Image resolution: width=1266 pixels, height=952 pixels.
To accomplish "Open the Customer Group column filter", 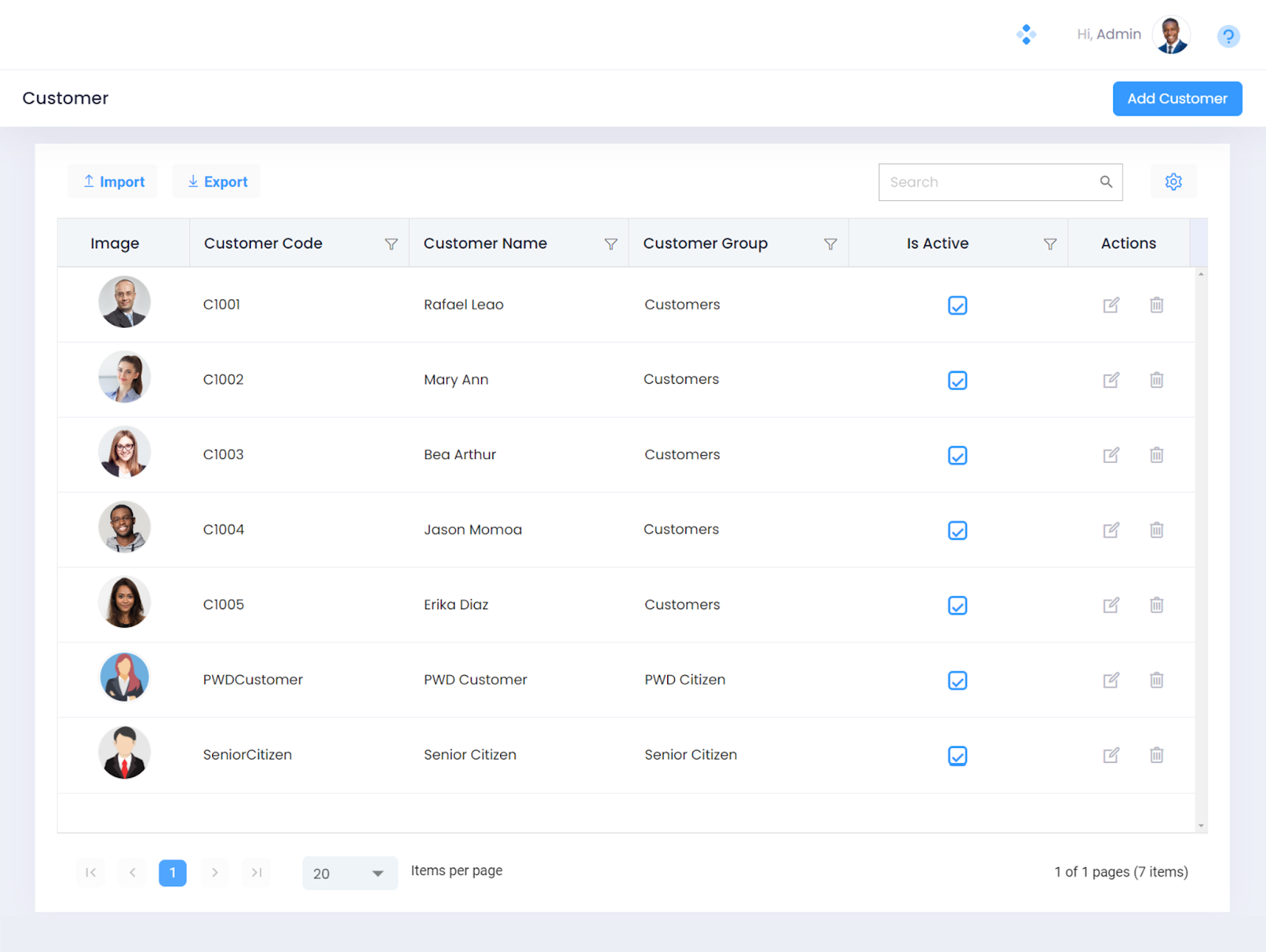I will [x=830, y=244].
